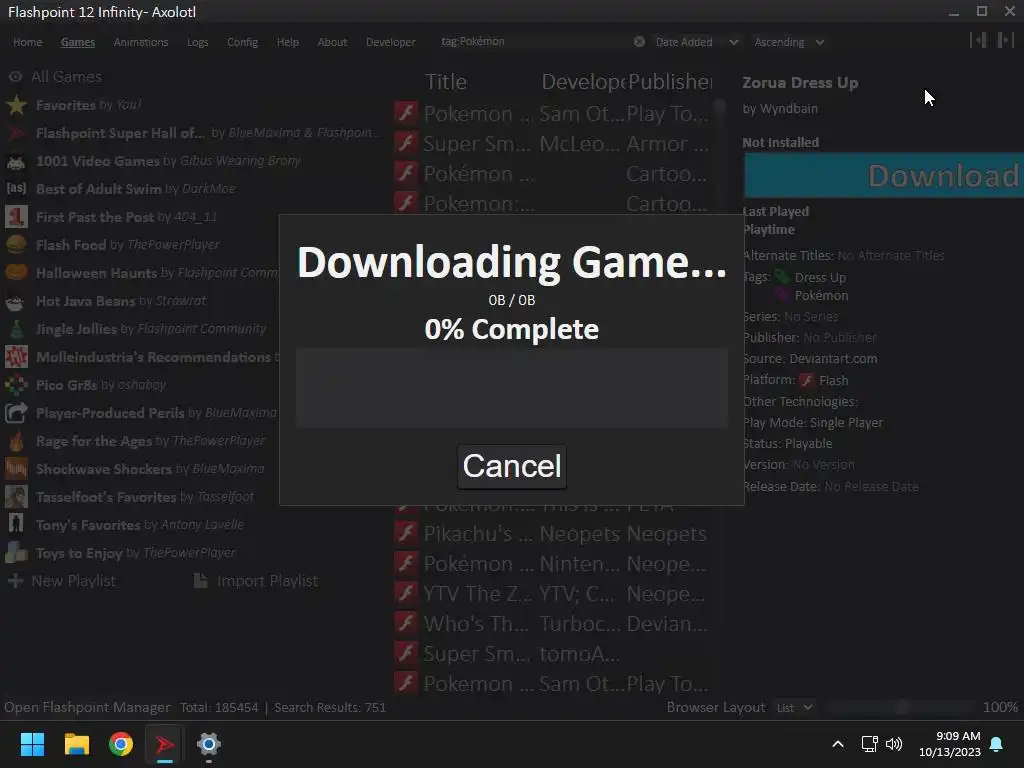Click Import Playlist
This screenshot has height=768, width=1024.
(x=256, y=581)
